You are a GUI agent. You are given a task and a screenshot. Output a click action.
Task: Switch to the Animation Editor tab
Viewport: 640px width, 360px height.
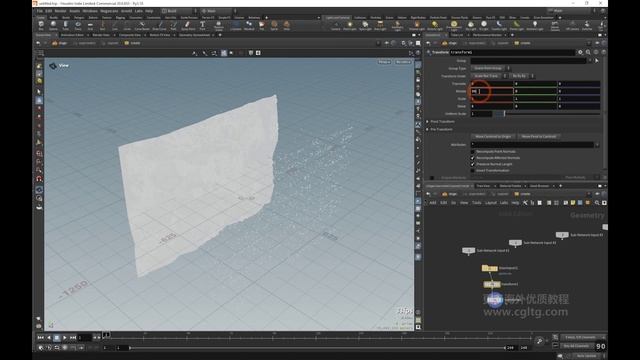point(72,35)
